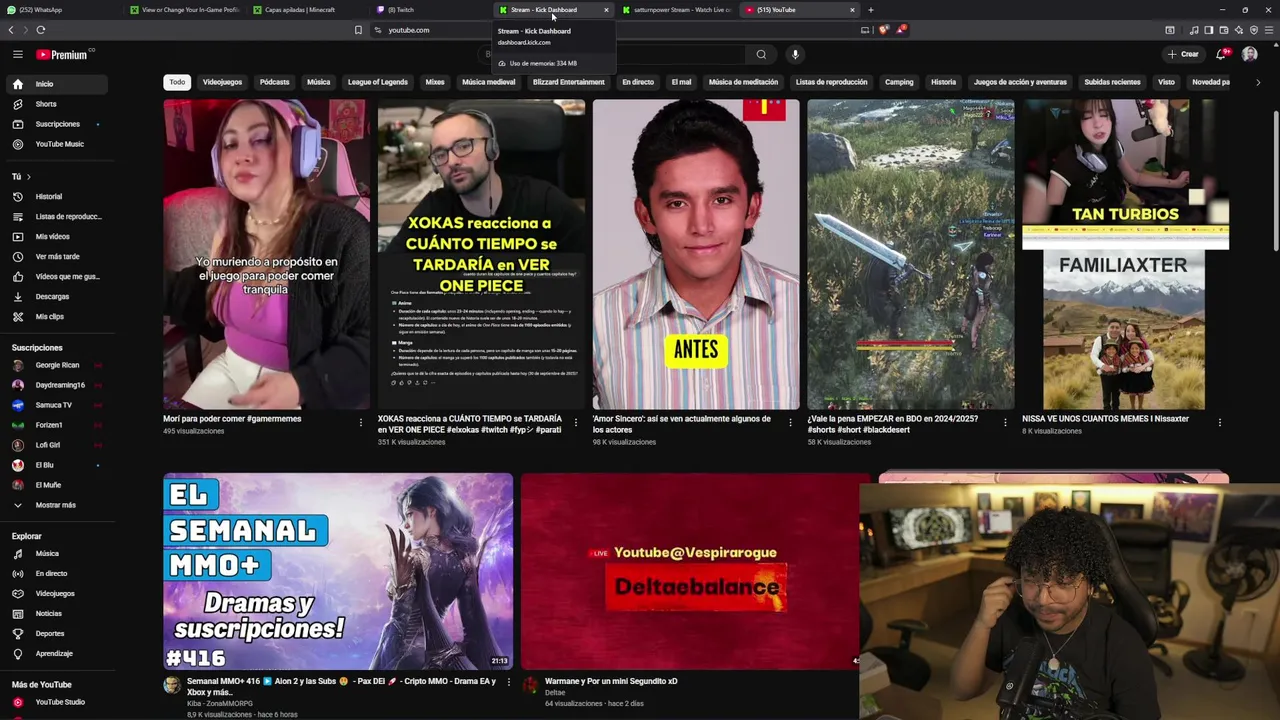Image resolution: width=1280 pixels, height=720 pixels.
Task: Open options menu for Morí para poder comer
Action: pos(361,423)
